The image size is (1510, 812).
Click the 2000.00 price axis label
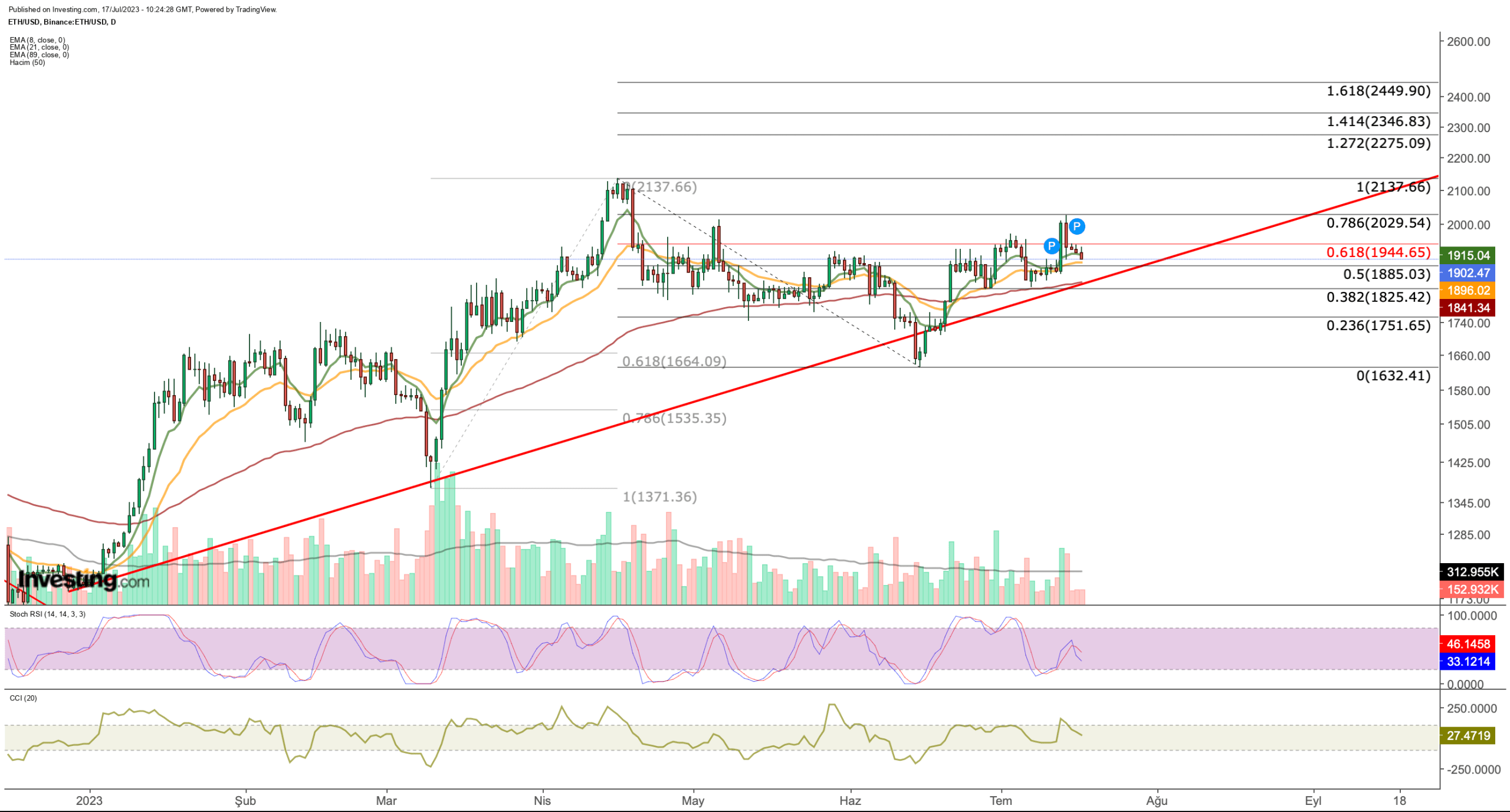tap(1469, 225)
